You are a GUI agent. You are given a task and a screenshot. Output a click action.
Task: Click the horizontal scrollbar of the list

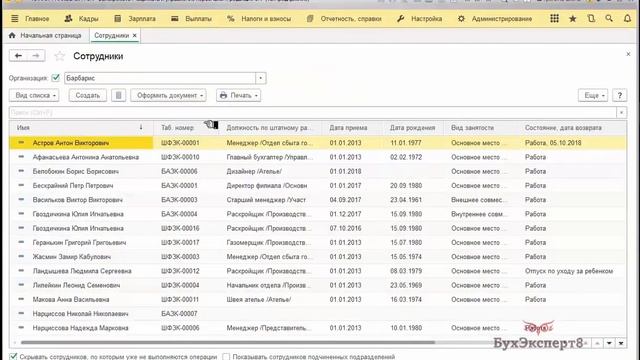pyautogui.click(x=228, y=342)
